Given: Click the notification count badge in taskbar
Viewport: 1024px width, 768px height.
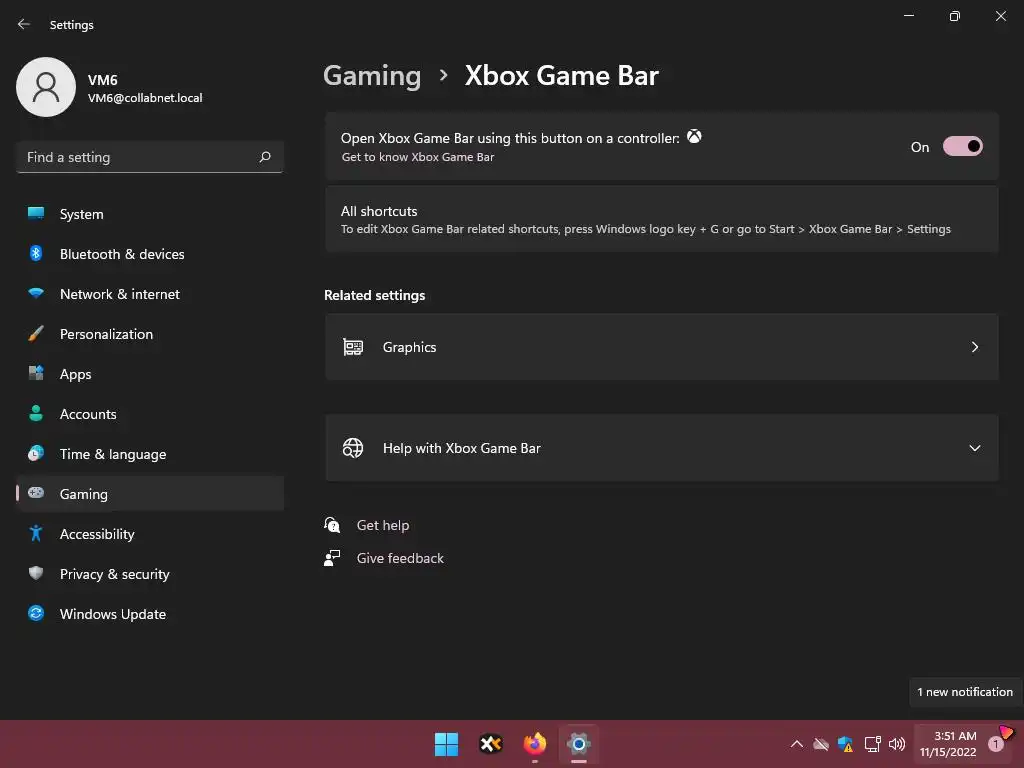Looking at the screenshot, I should (996, 744).
